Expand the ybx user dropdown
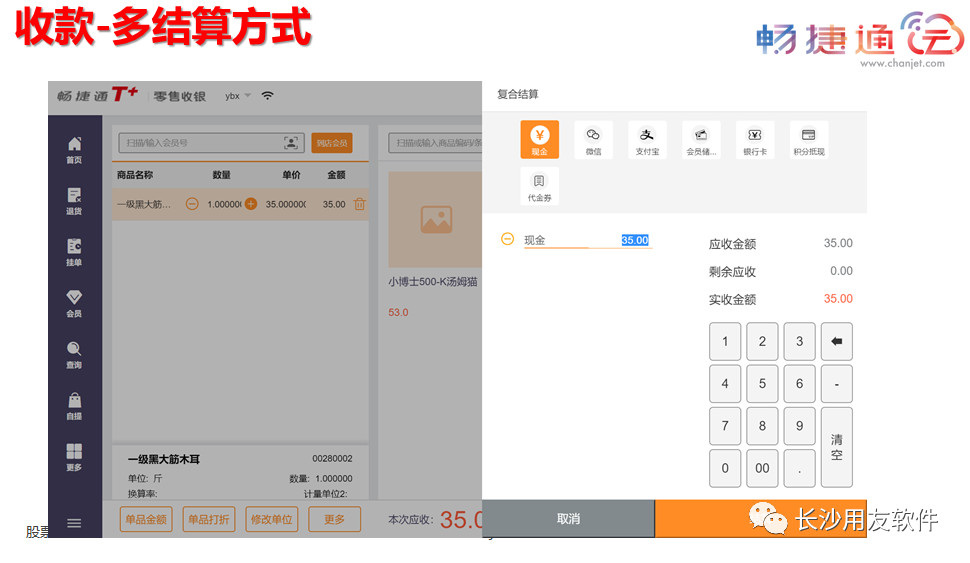Screen dimensions: 970x563 click(238, 96)
